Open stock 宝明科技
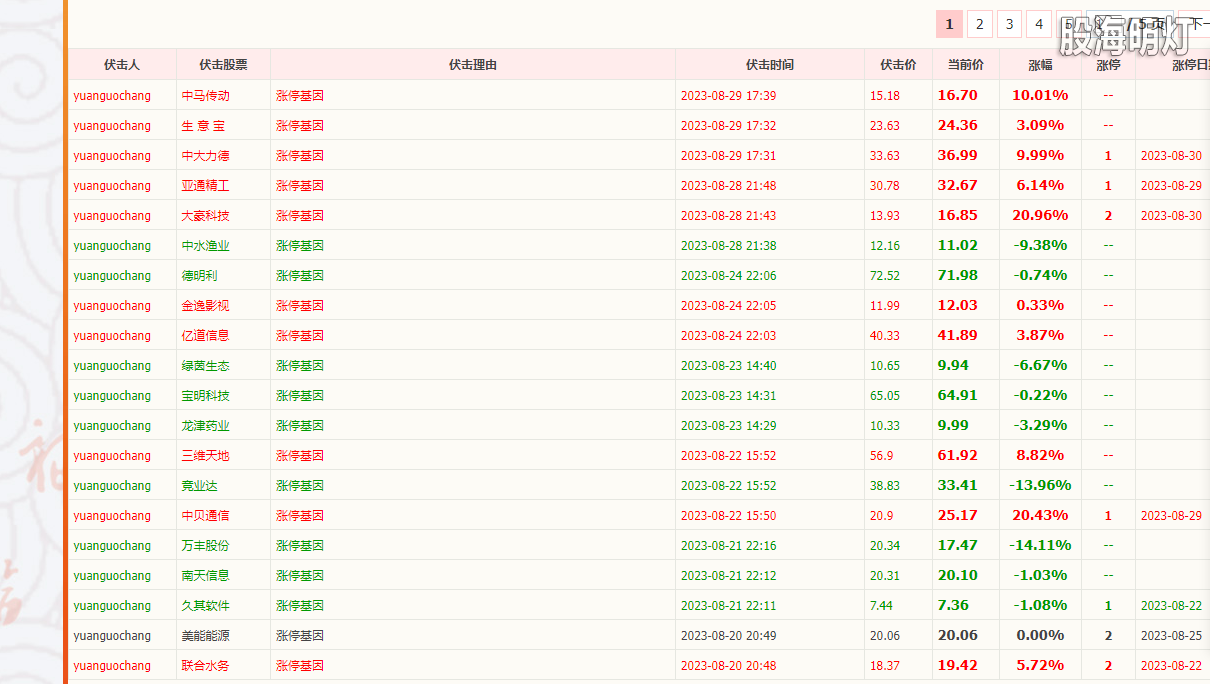This screenshot has width=1210, height=684. pos(205,396)
